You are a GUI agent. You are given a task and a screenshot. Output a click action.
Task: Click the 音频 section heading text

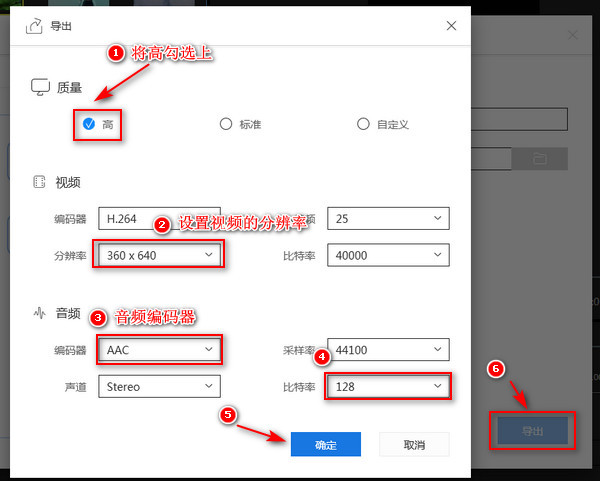tap(68, 313)
